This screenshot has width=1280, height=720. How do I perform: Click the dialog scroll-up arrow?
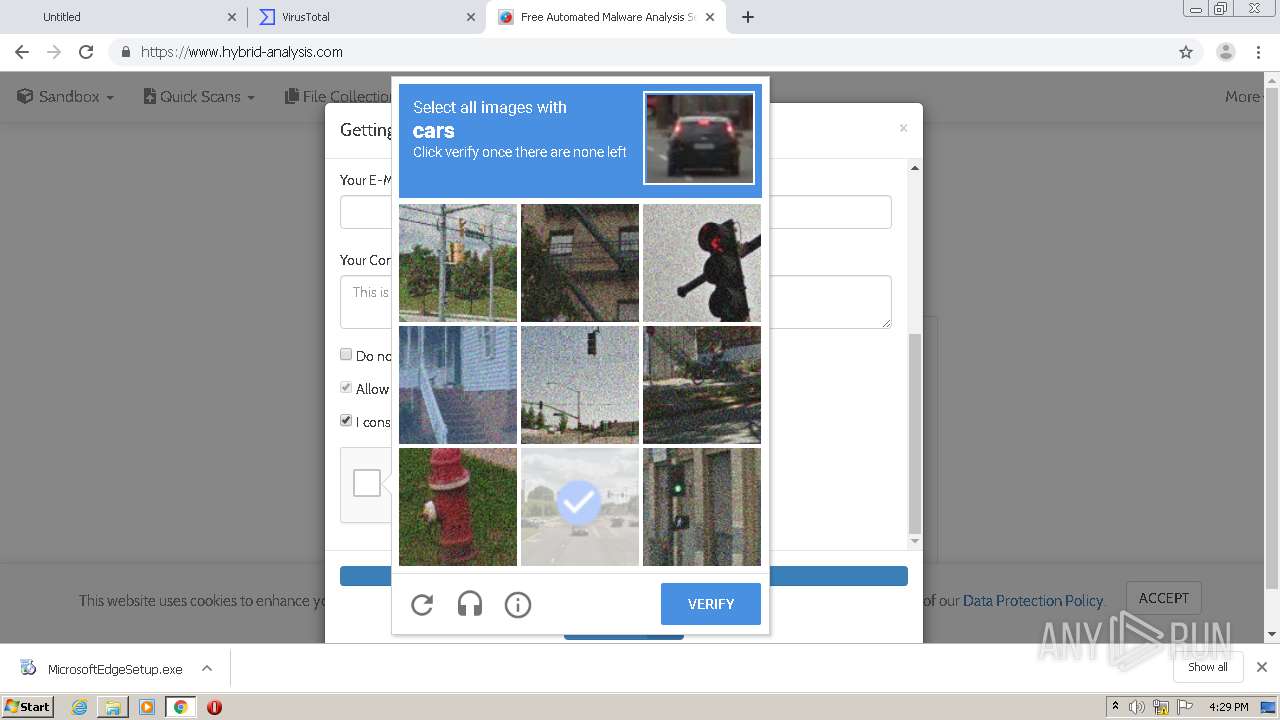pos(914,167)
